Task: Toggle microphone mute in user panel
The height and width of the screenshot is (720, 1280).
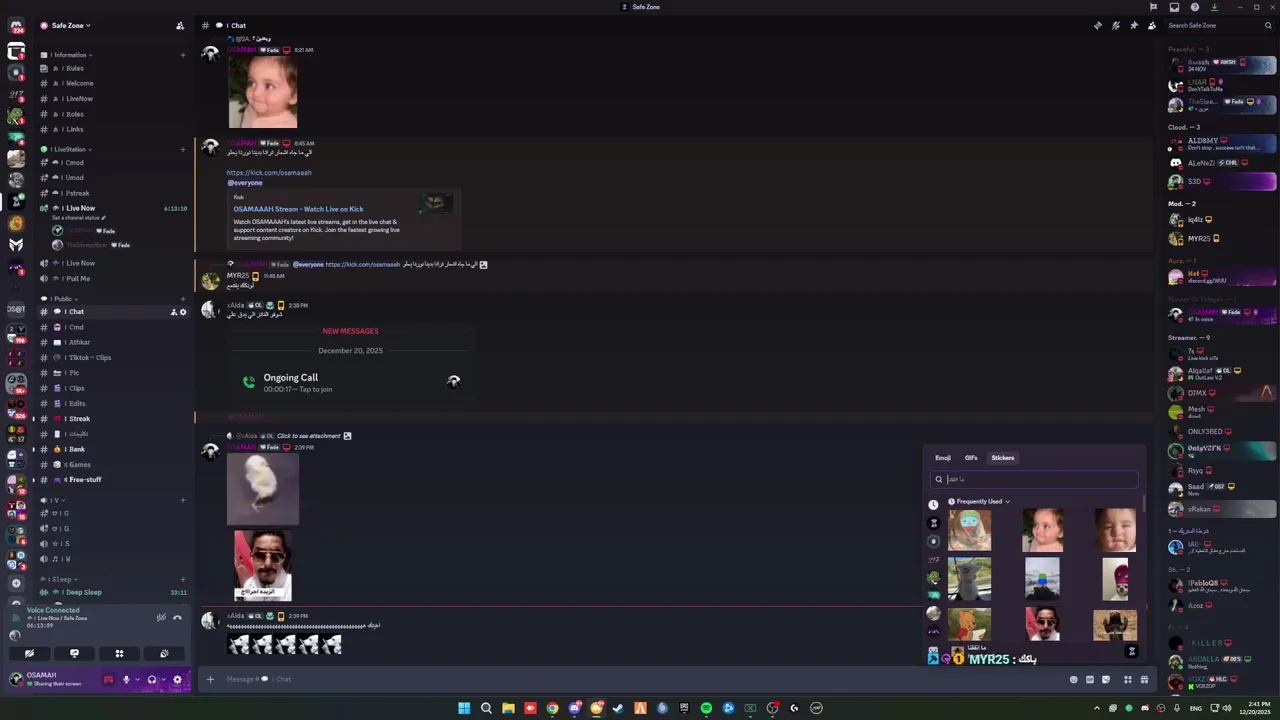Action: pos(126,680)
